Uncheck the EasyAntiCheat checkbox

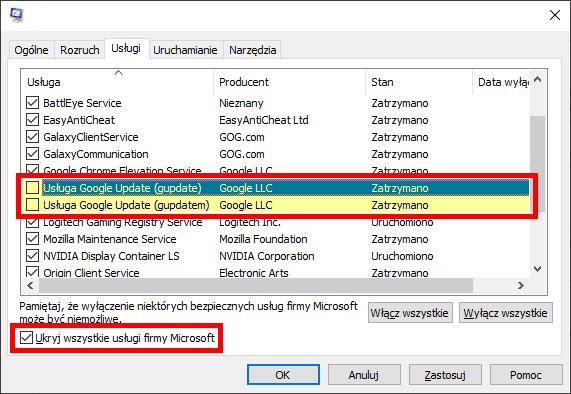[x=32, y=120]
